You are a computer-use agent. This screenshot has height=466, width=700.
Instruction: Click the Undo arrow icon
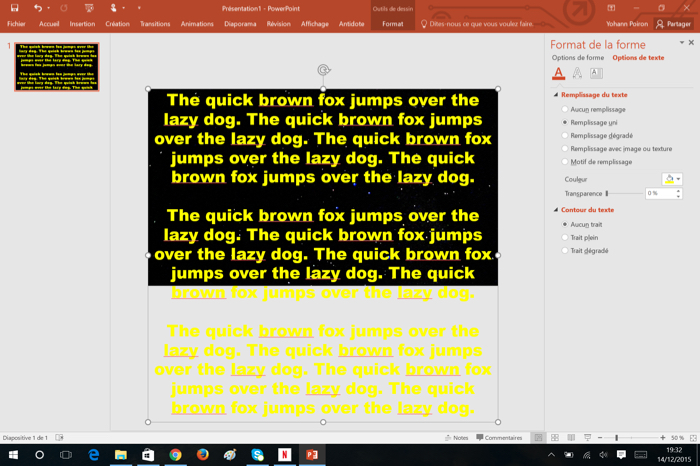click(36, 8)
